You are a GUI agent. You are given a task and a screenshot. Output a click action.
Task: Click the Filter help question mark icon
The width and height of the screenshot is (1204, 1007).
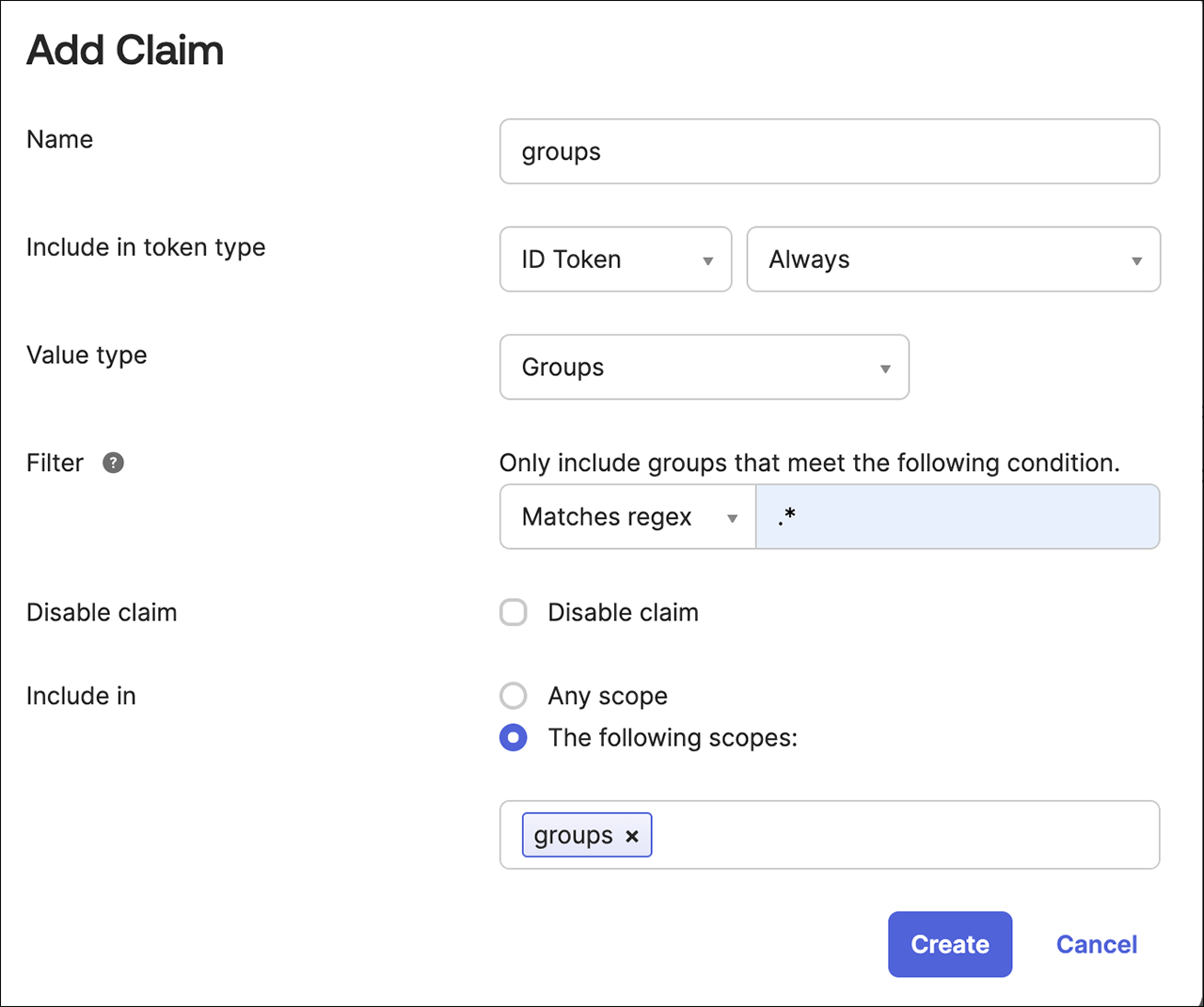113,463
